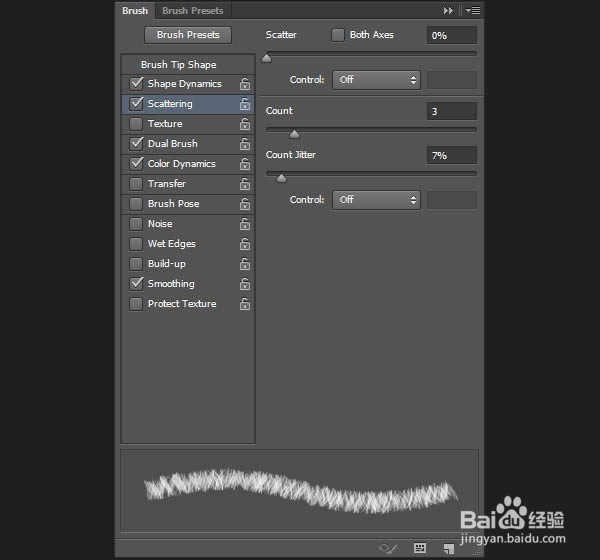The width and height of the screenshot is (600, 560).
Task: Click the Count value field showing 3
Action: click(452, 111)
